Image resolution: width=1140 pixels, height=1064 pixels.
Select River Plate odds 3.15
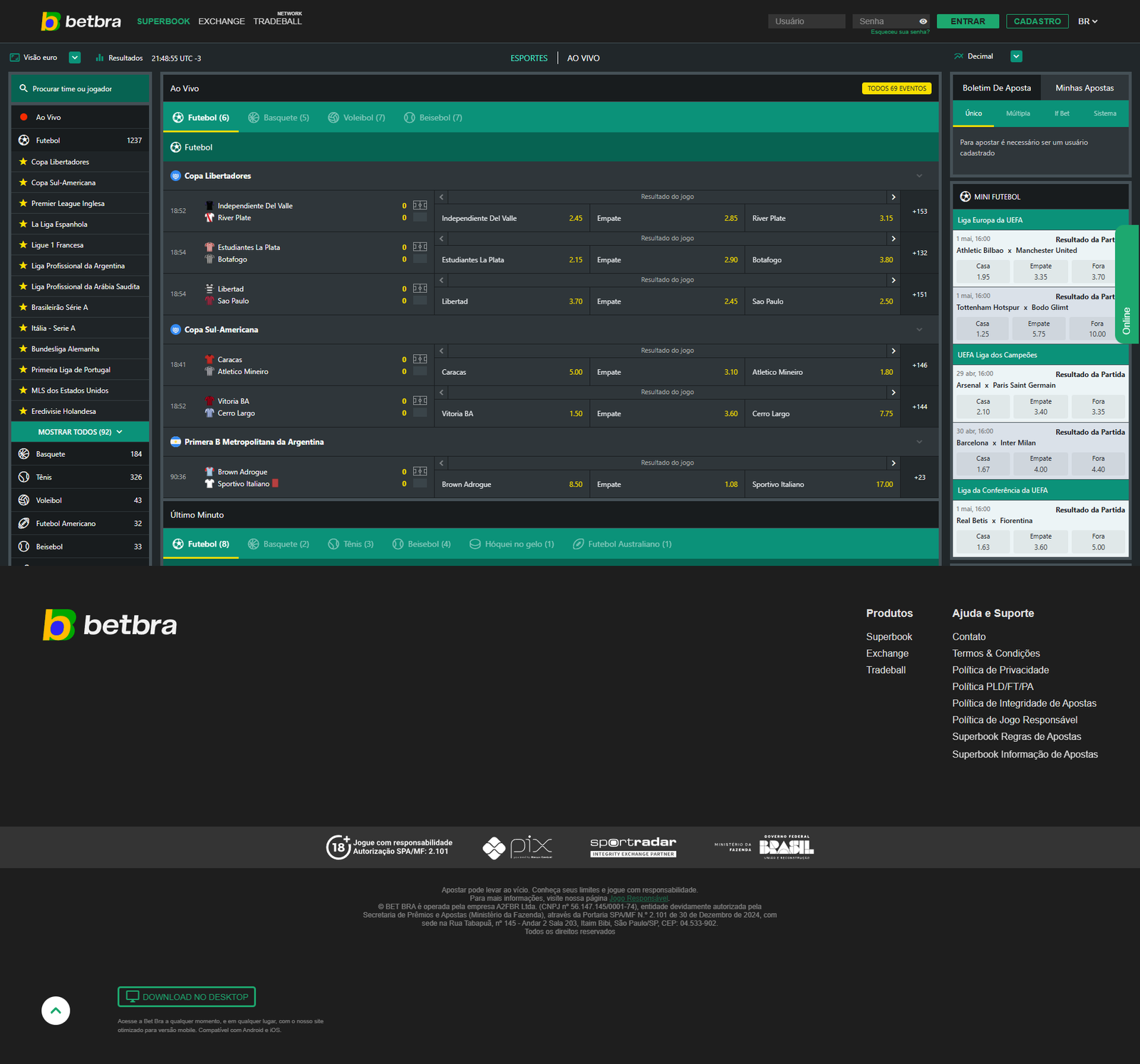822,218
